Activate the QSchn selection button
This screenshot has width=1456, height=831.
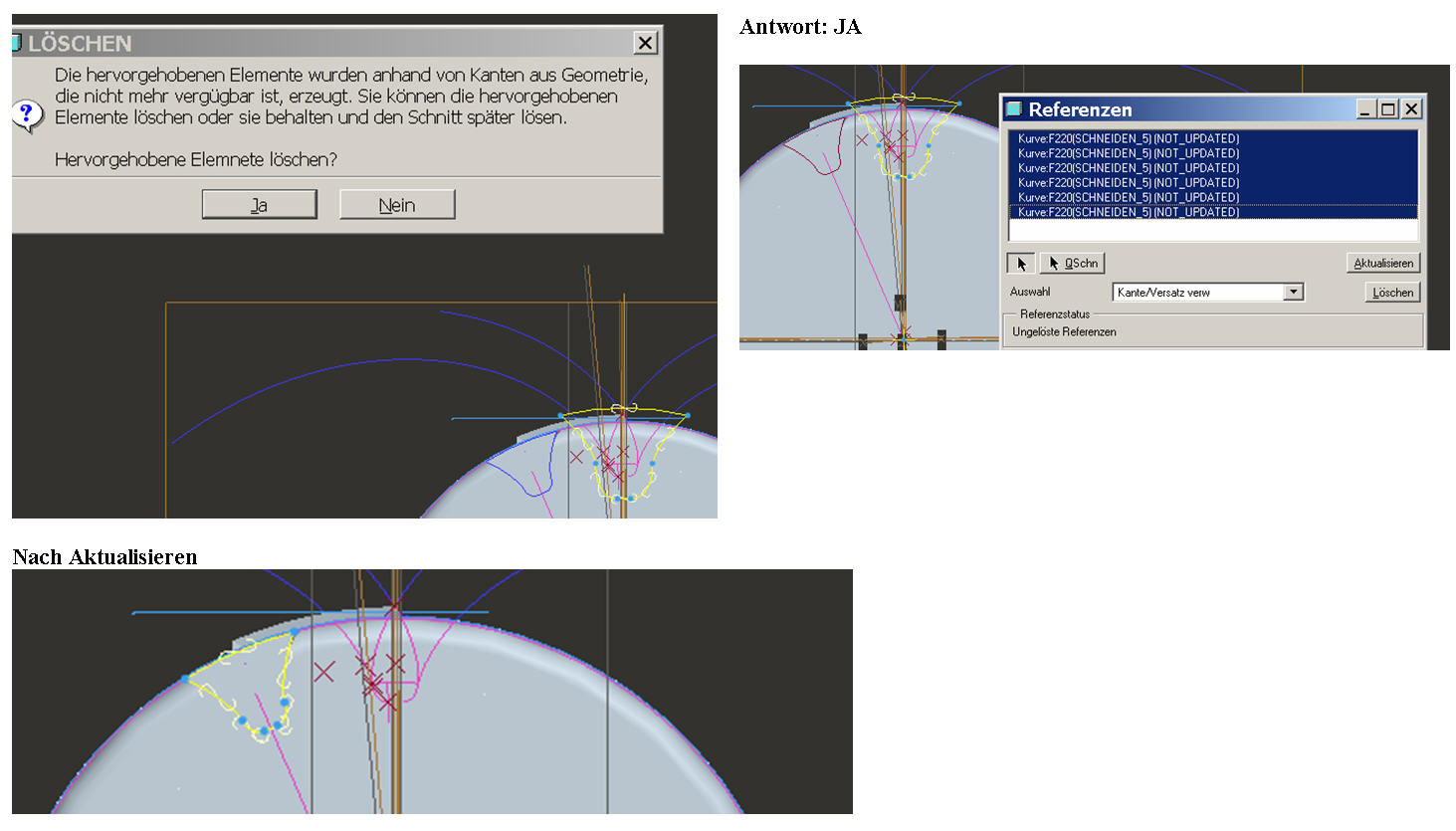tap(1072, 263)
